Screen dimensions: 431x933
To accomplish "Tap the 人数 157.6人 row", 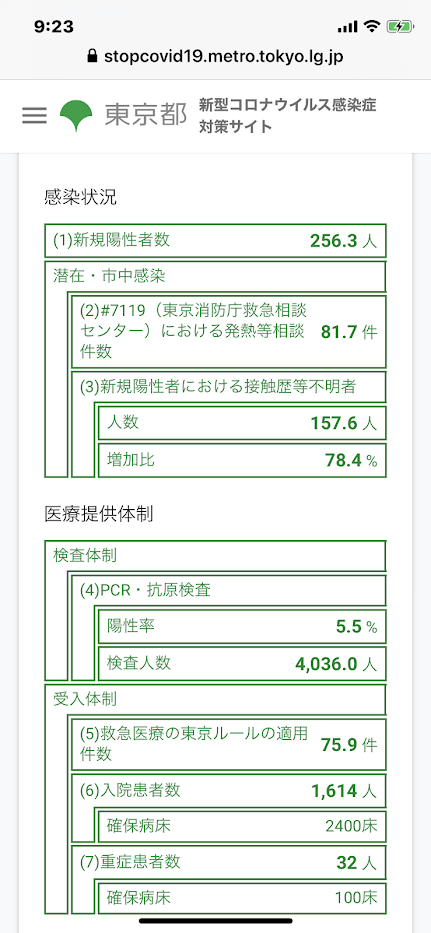I will click(242, 422).
